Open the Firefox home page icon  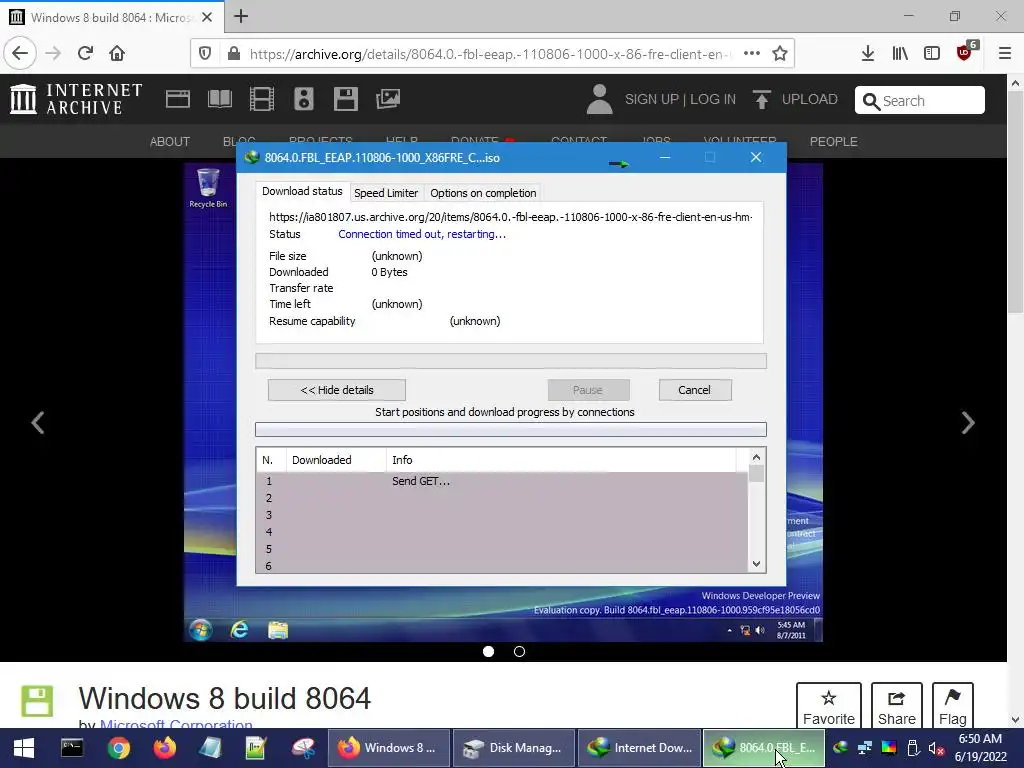(x=117, y=54)
